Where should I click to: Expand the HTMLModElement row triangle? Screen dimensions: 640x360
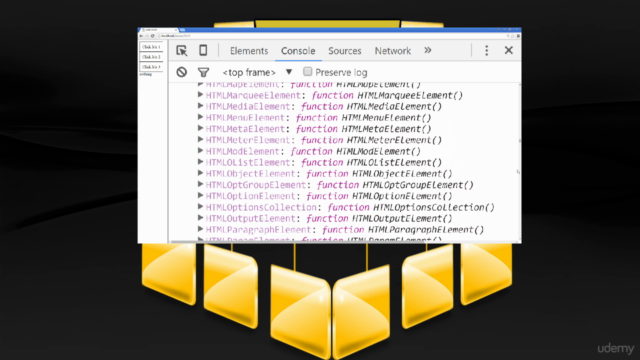(x=200, y=151)
